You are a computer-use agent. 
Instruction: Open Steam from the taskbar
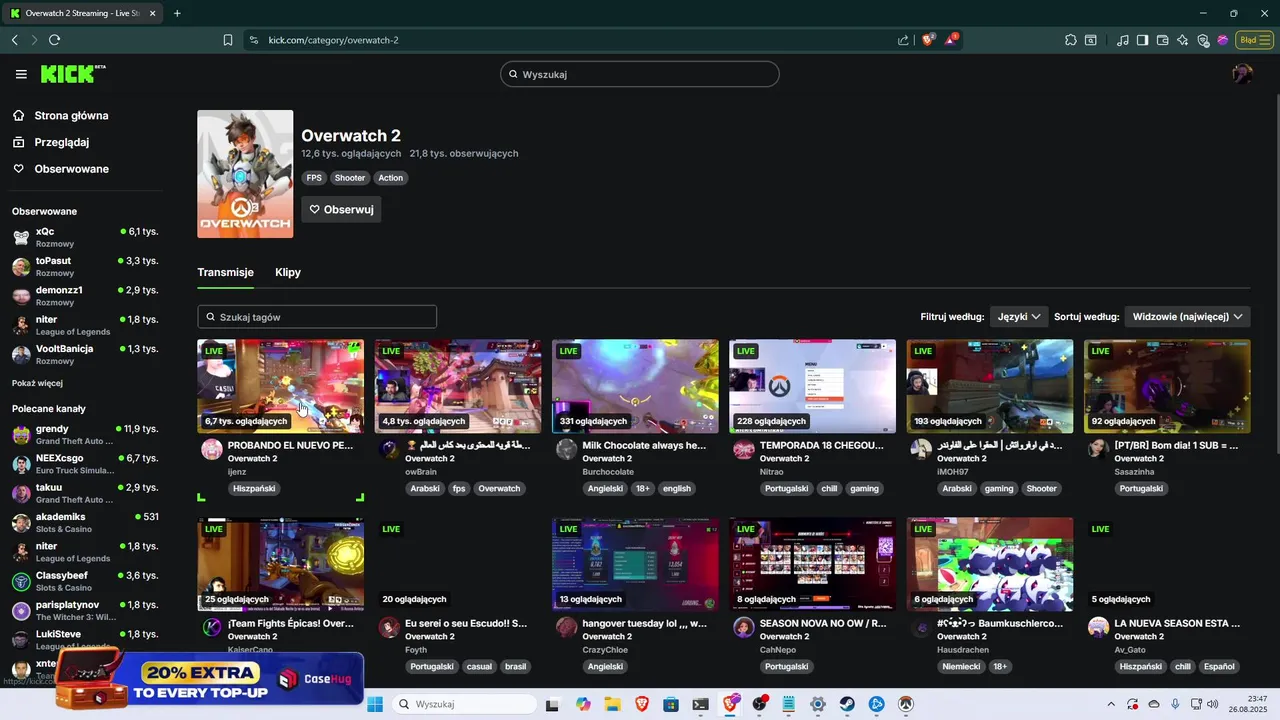(846, 704)
